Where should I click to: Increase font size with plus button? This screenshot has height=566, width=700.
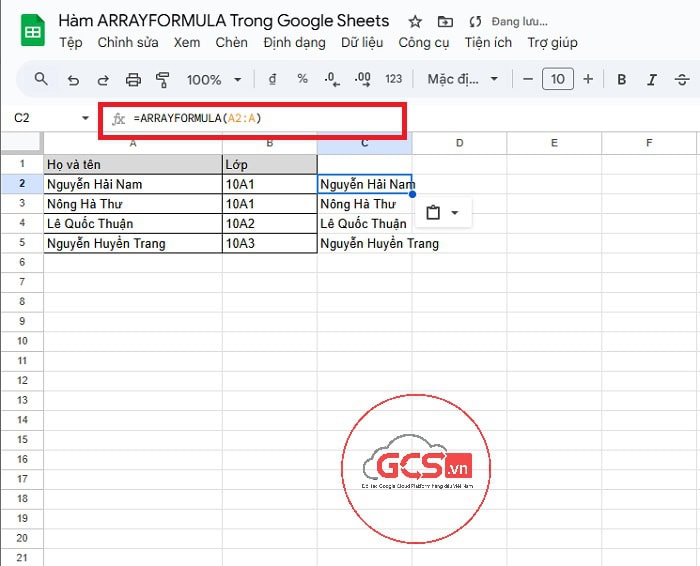(588, 80)
